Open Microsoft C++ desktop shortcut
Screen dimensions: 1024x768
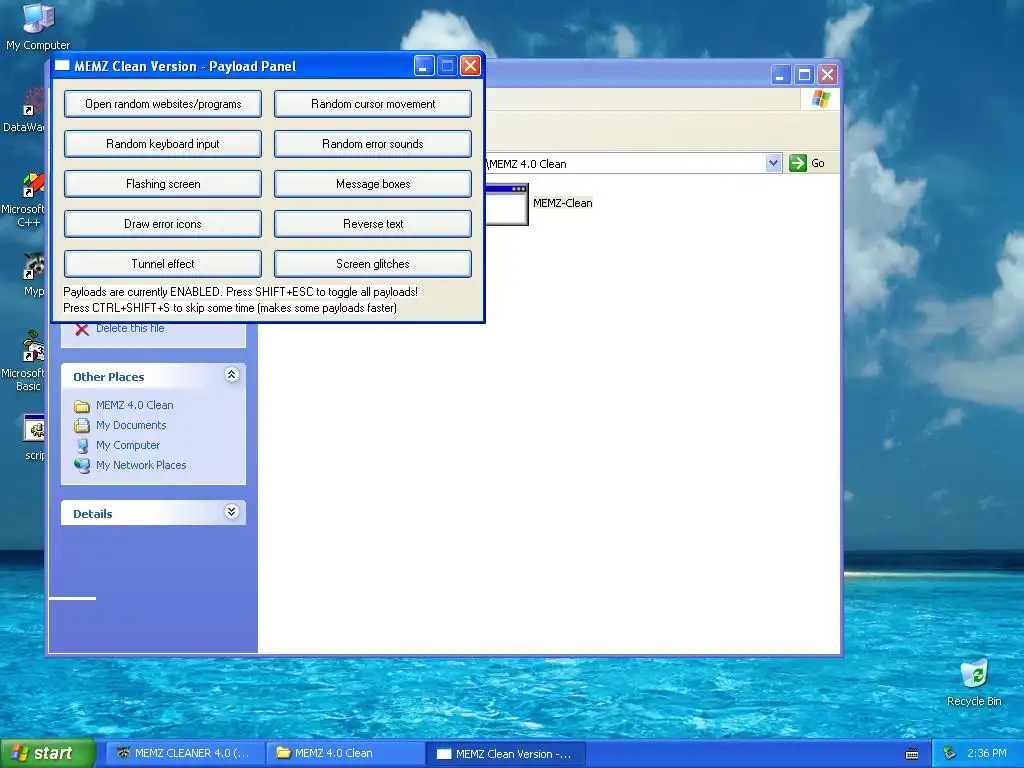click(x=24, y=200)
